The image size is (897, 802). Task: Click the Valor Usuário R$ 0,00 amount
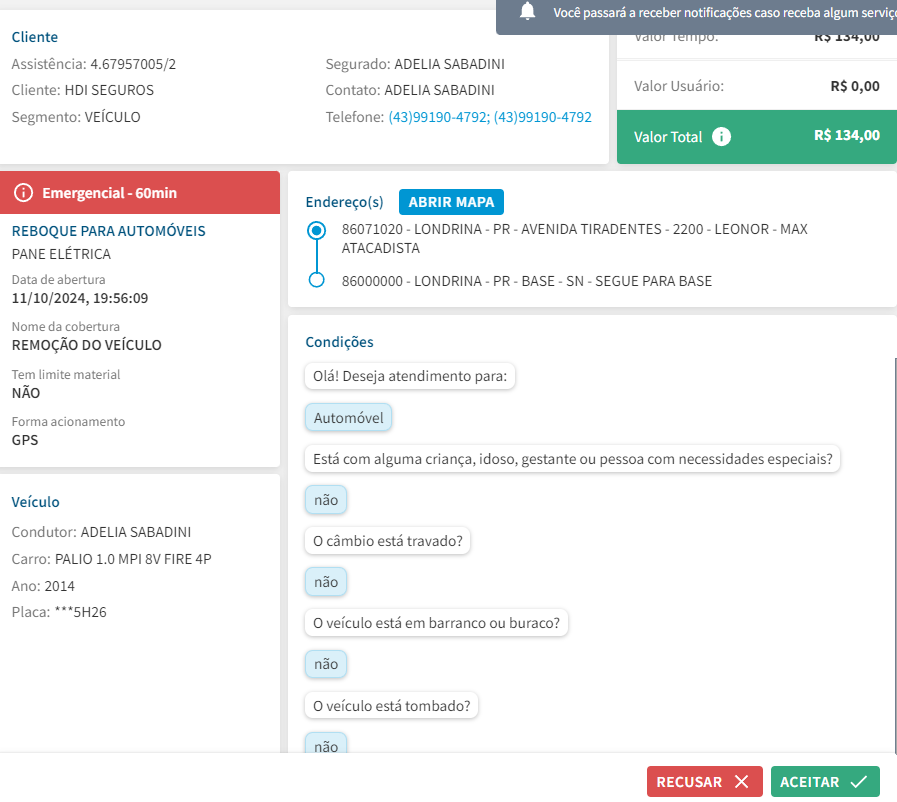(855, 86)
